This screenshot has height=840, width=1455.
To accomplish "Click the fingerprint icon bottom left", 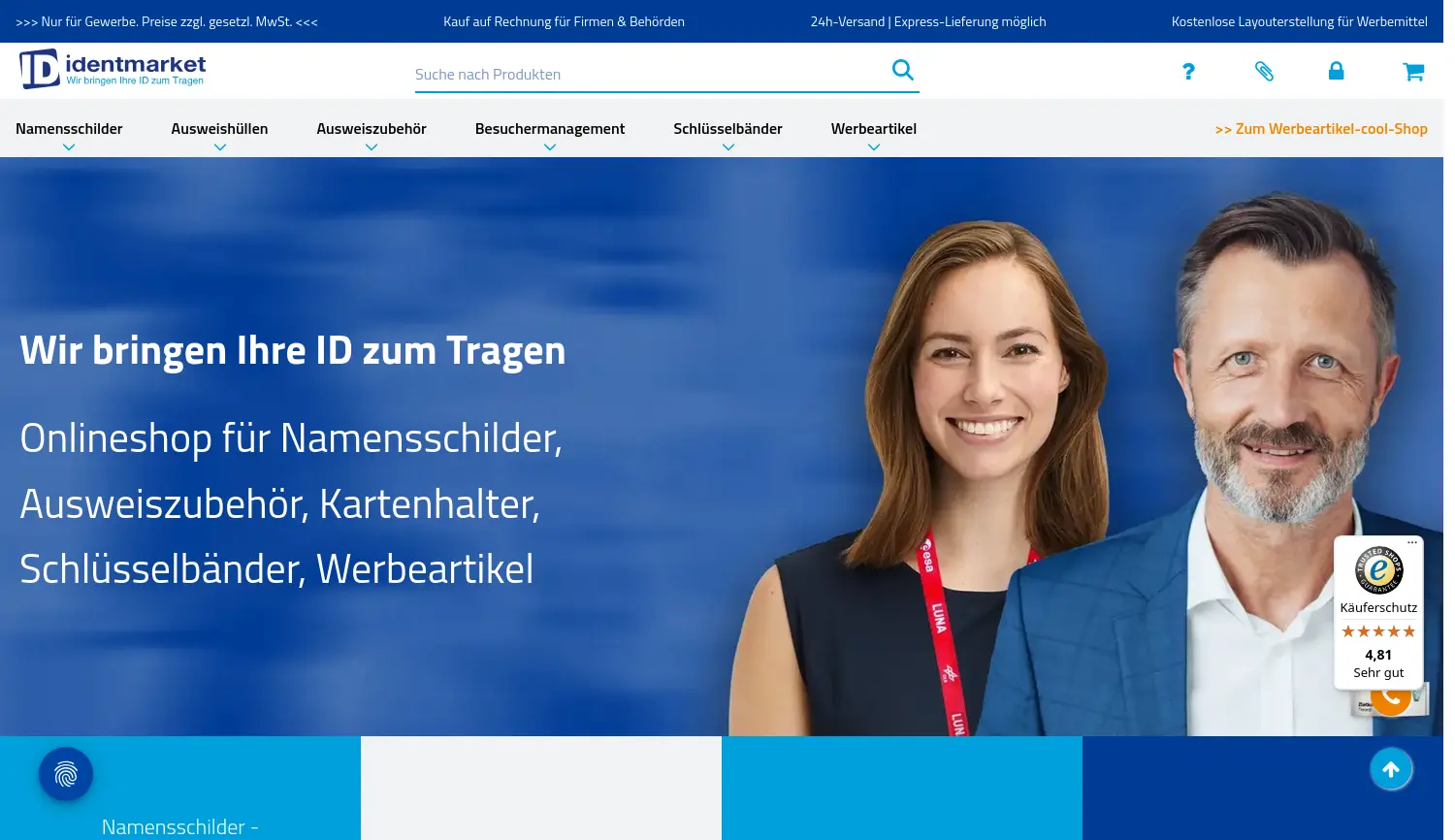I will [x=65, y=773].
